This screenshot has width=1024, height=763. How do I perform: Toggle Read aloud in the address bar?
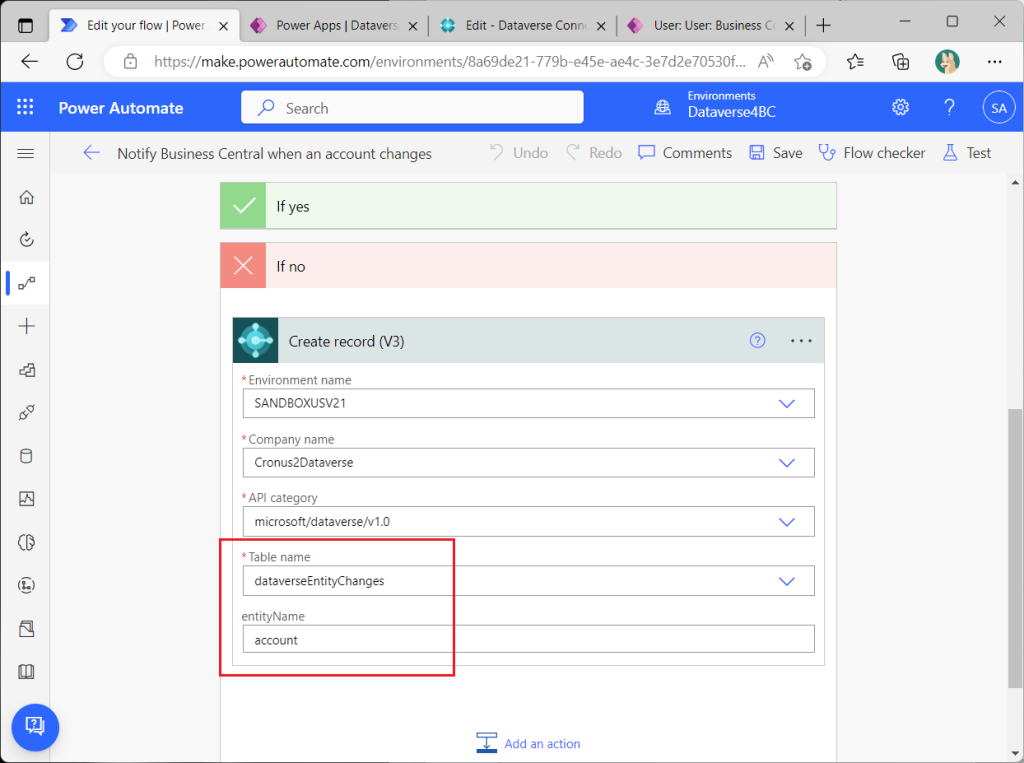765,61
